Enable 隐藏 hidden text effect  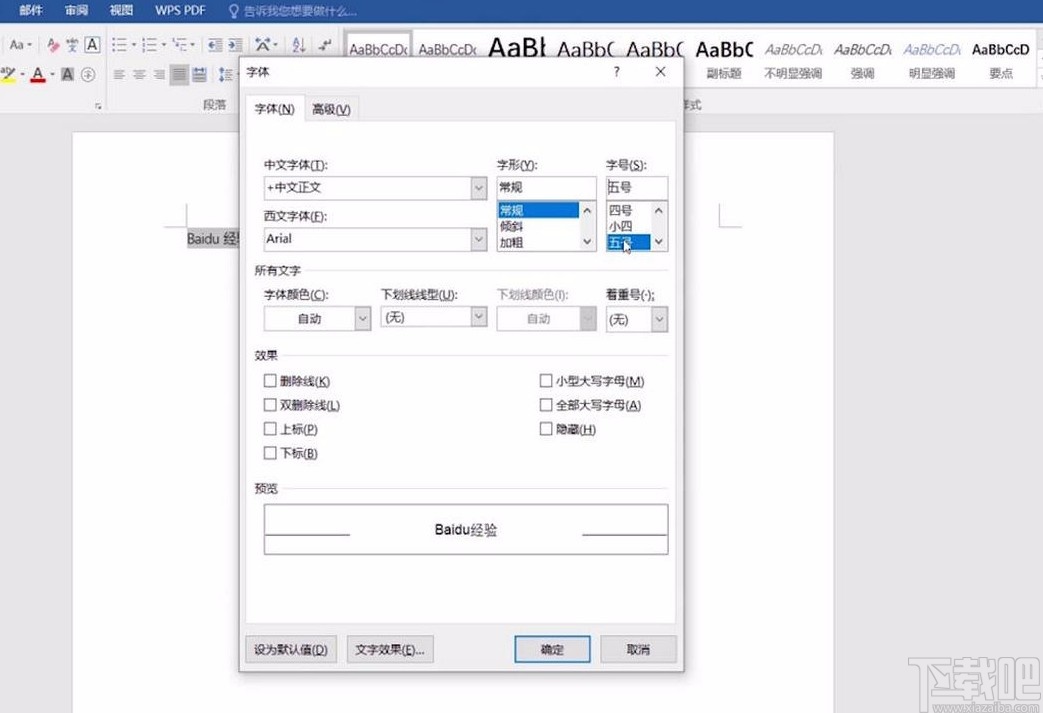tap(546, 428)
